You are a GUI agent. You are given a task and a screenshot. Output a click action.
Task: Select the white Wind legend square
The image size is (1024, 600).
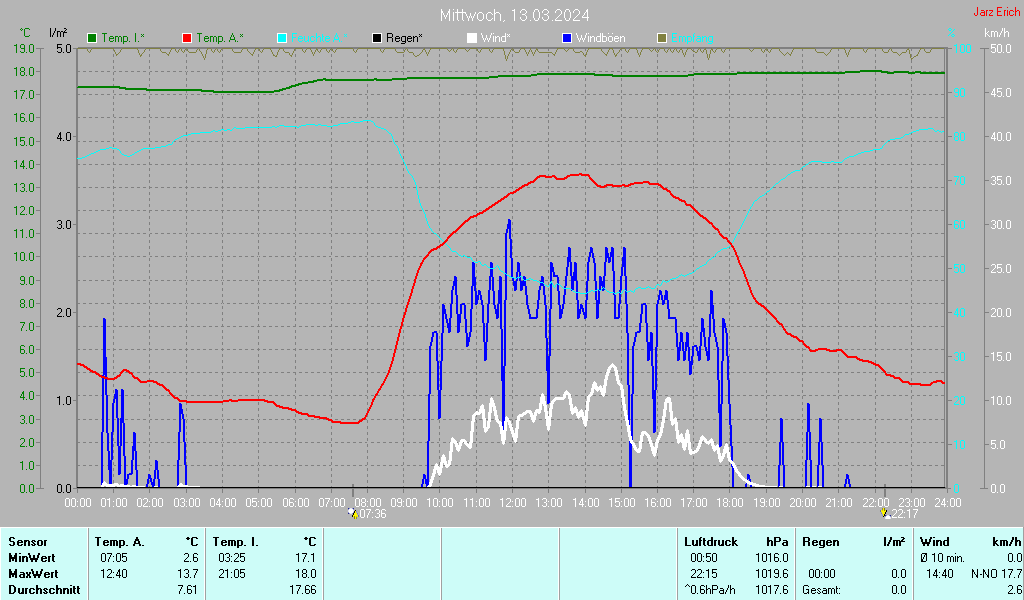[472, 38]
